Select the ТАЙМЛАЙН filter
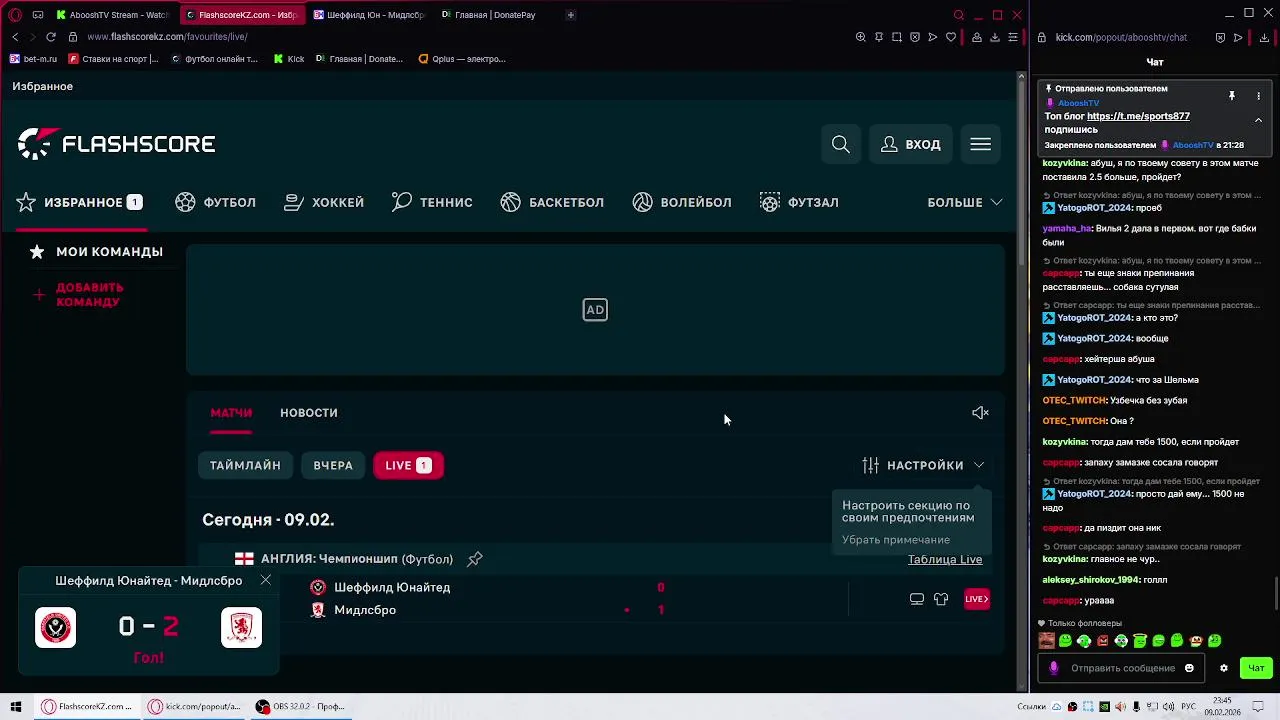The height and width of the screenshot is (720, 1280). coord(245,465)
